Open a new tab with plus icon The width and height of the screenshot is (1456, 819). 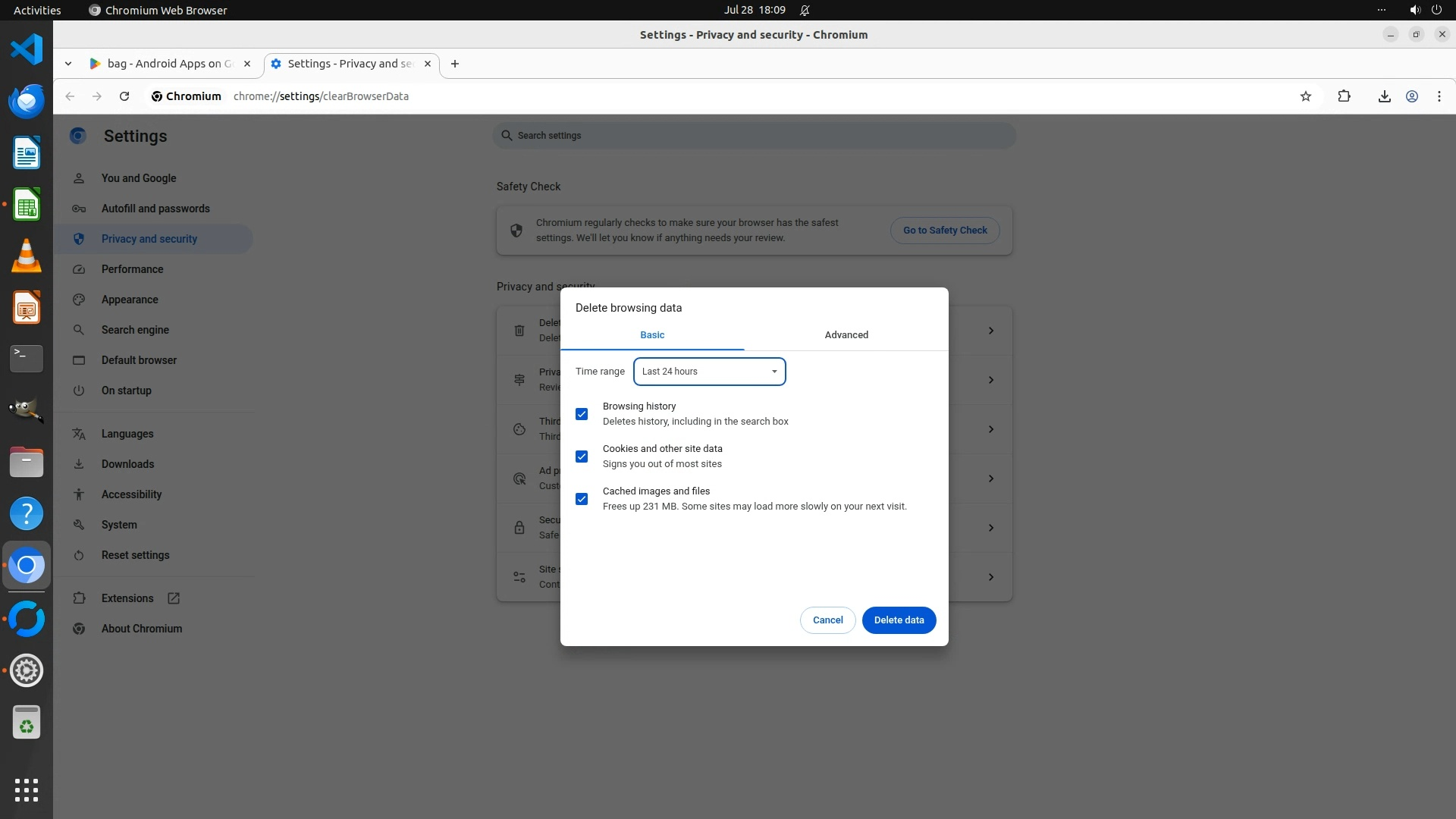coord(455,64)
